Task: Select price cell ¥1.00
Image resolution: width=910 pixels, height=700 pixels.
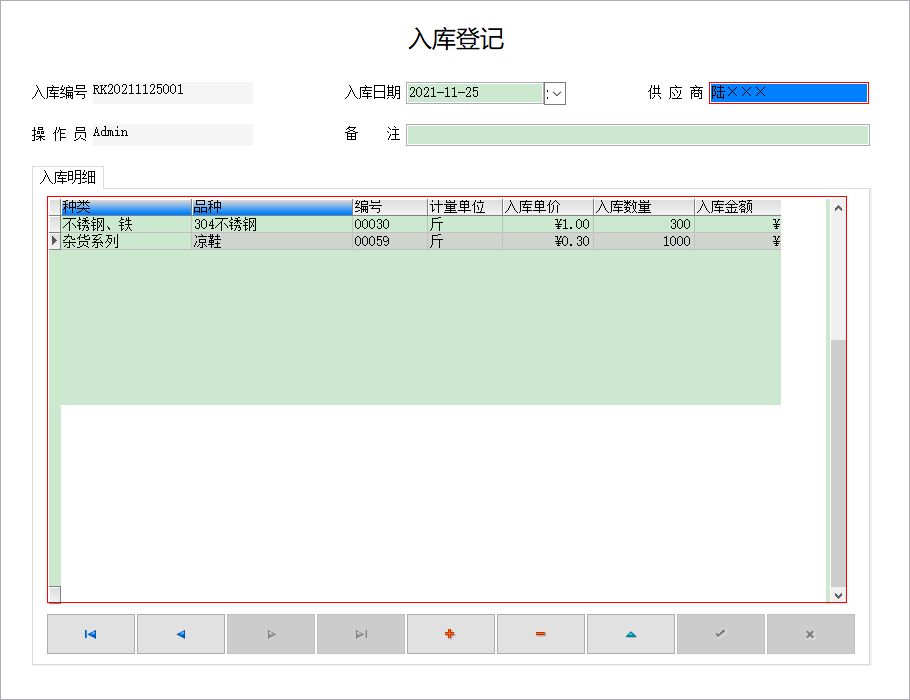Action: [x=548, y=224]
